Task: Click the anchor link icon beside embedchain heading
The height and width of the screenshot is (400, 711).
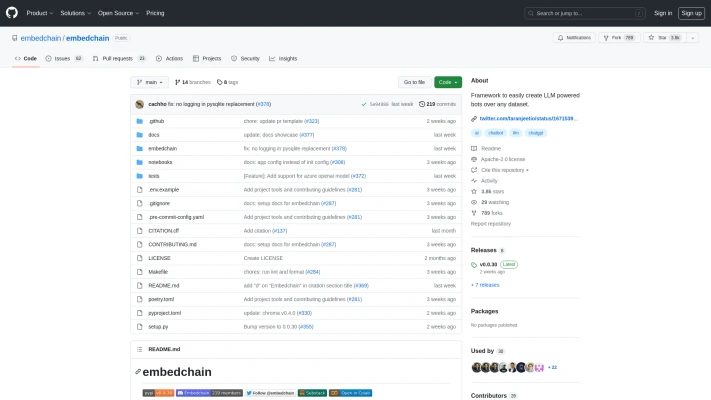Action: pyautogui.click(x=138, y=372)
